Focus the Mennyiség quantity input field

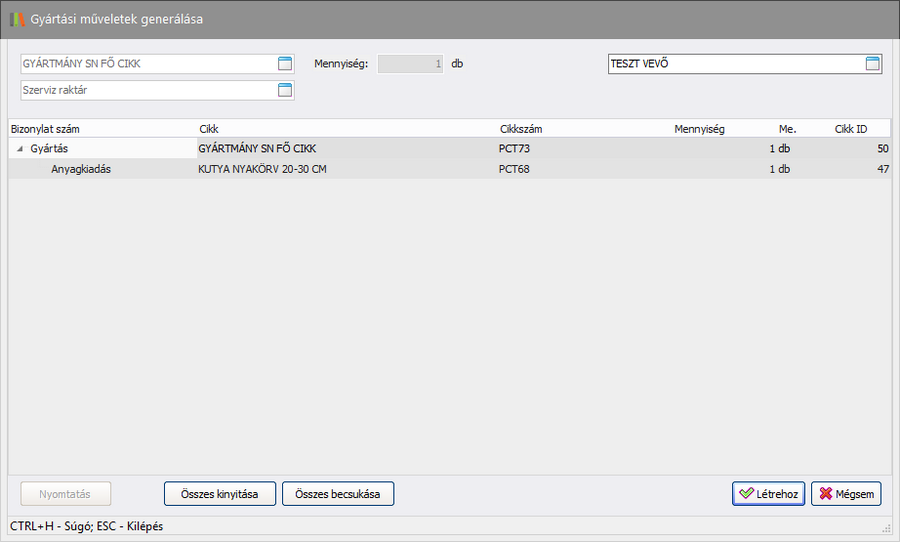[x=410, y=64]
